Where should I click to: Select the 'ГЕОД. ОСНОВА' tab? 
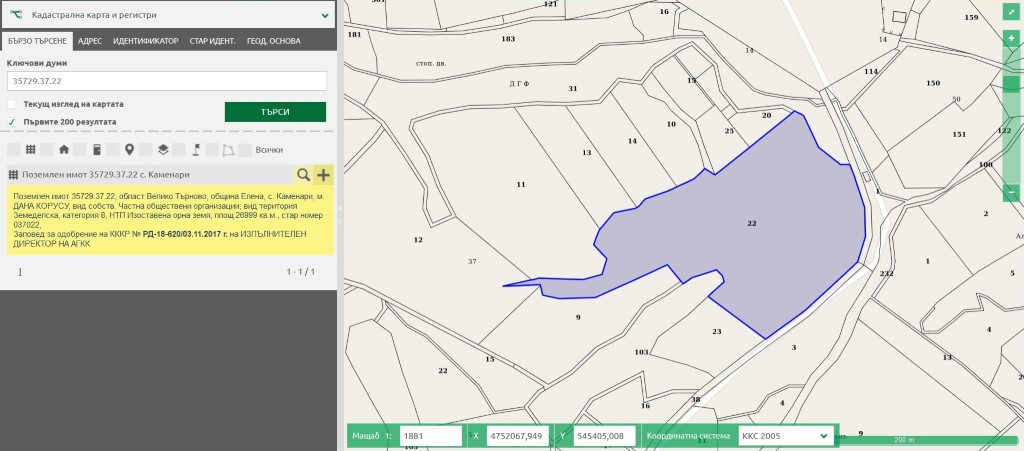click(274, 41)
